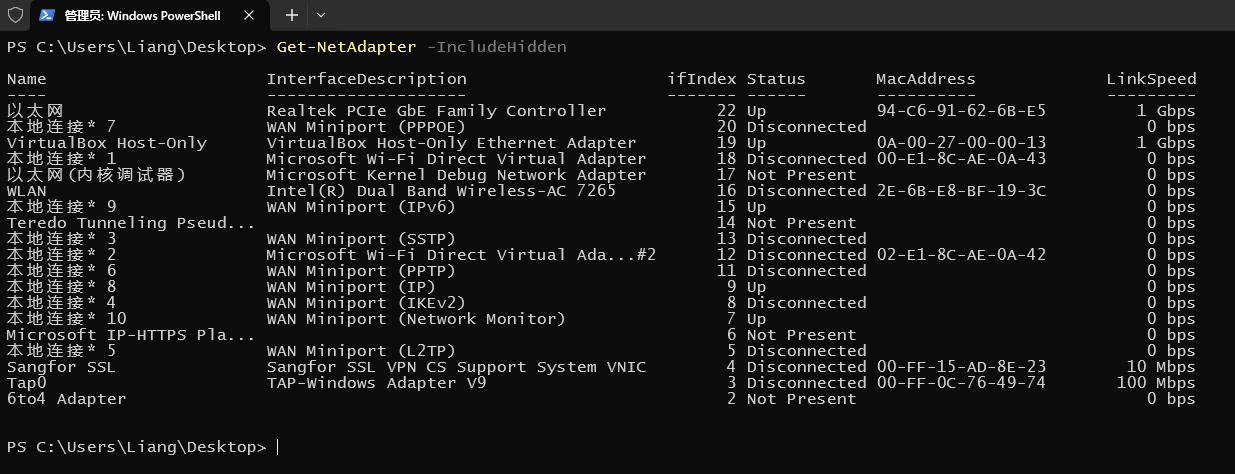Click the MacAddress column header
The width and height of the screenshot is (1235, 474).
tap(925, 79)
